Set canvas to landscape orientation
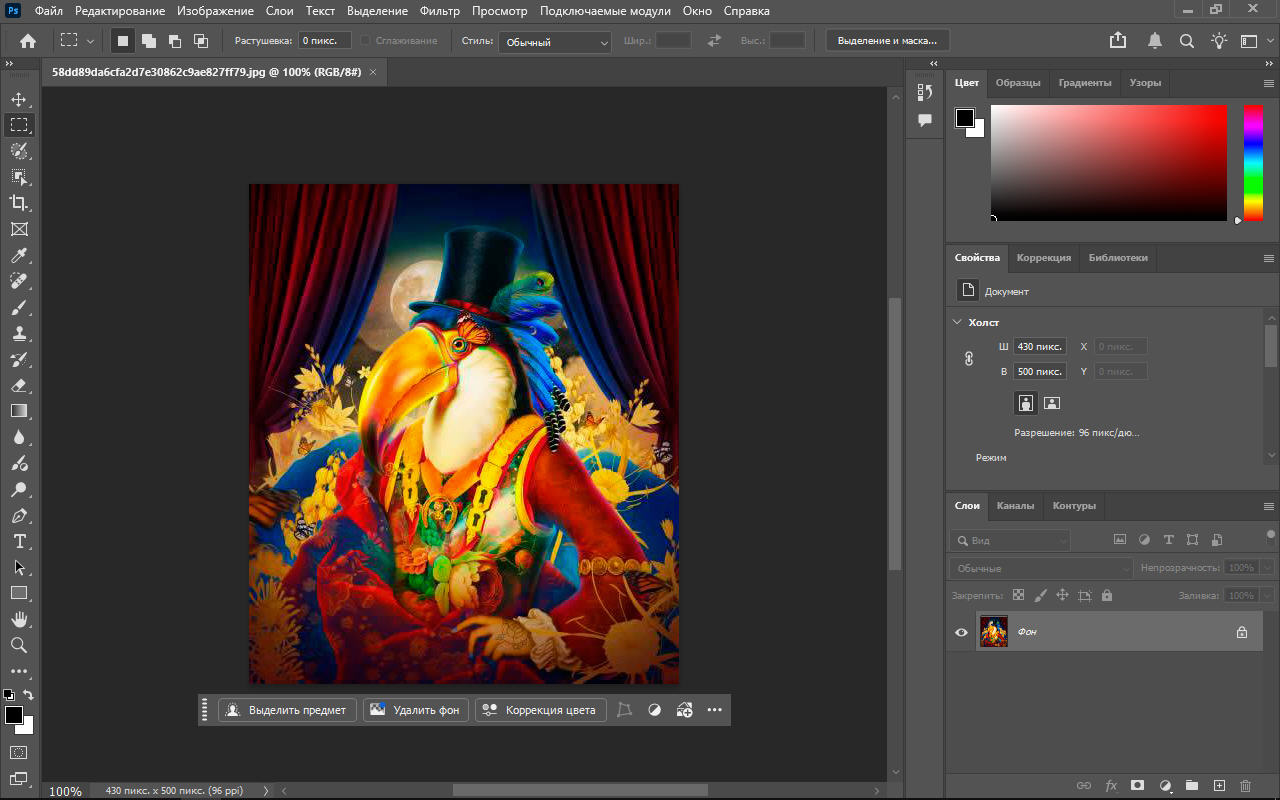Screen dimensions: 1280x800 click(x=1052, y=403)
